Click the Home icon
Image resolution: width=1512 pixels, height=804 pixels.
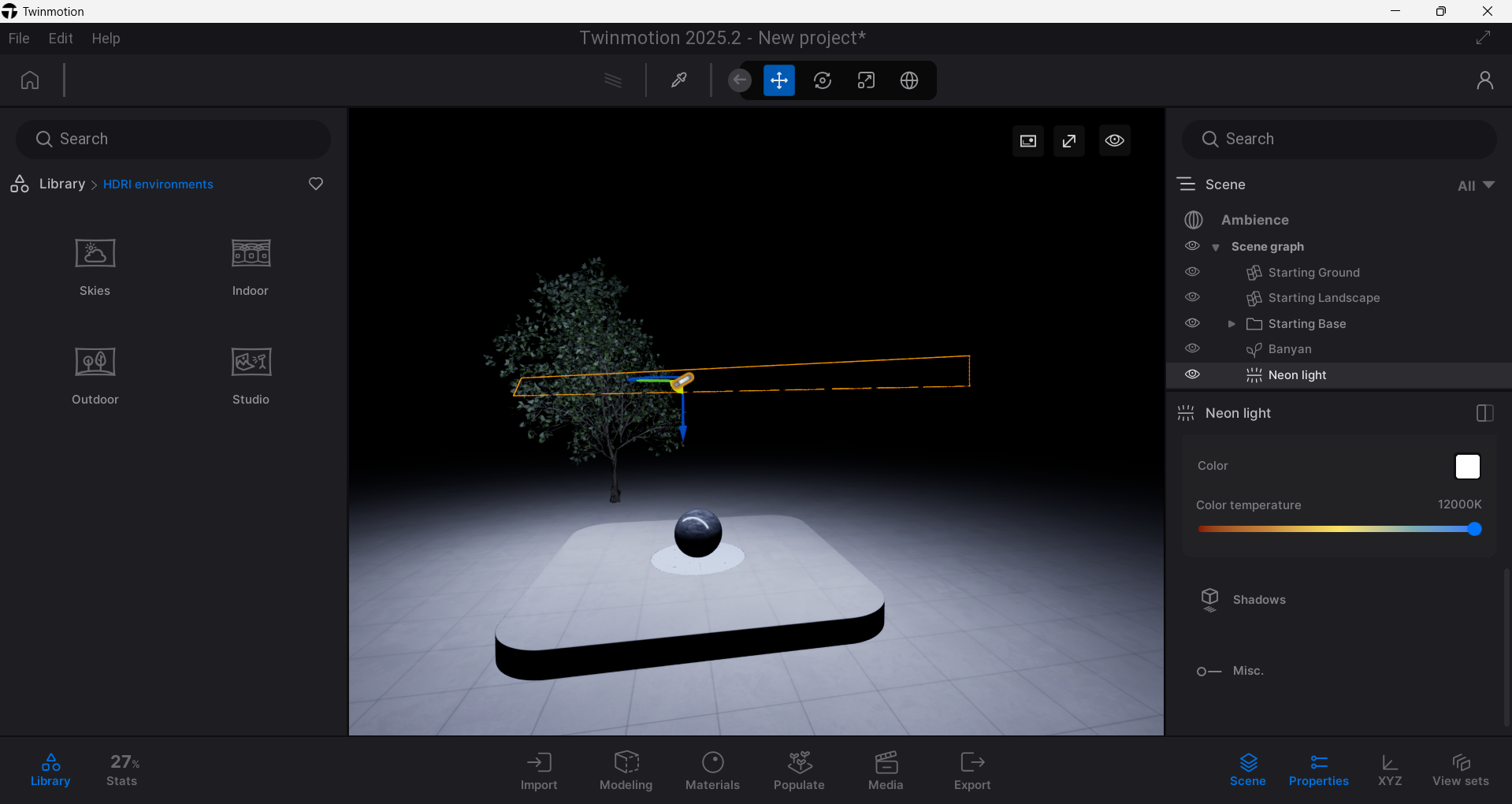30,80
